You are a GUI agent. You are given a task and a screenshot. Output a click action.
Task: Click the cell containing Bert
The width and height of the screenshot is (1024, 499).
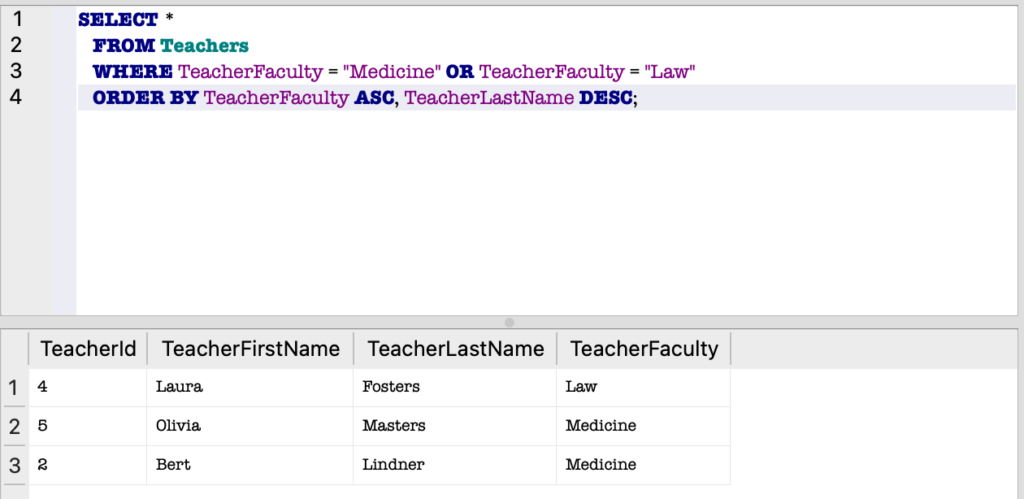173,465
